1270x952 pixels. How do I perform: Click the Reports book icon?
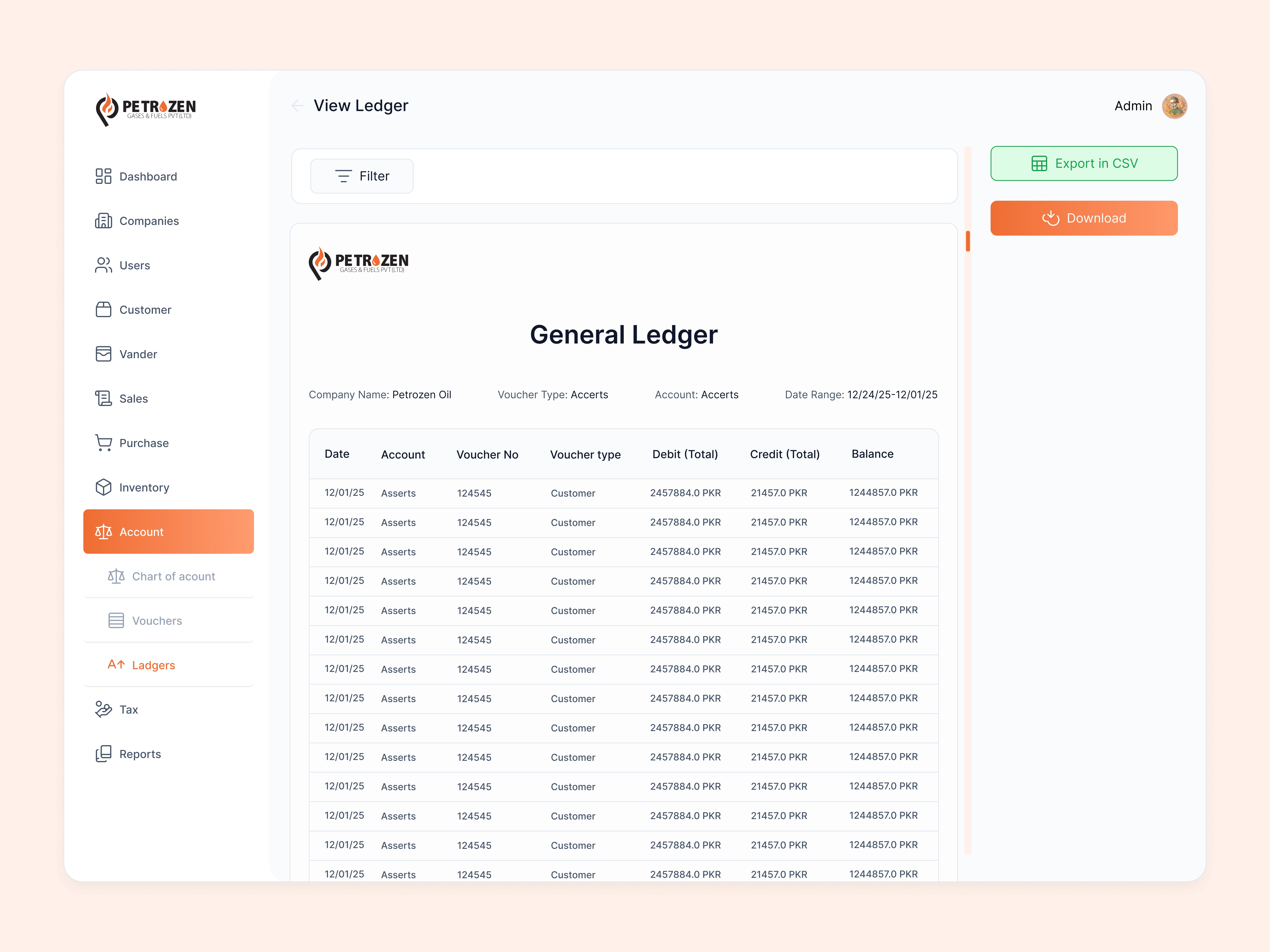[x=103, y=753]
